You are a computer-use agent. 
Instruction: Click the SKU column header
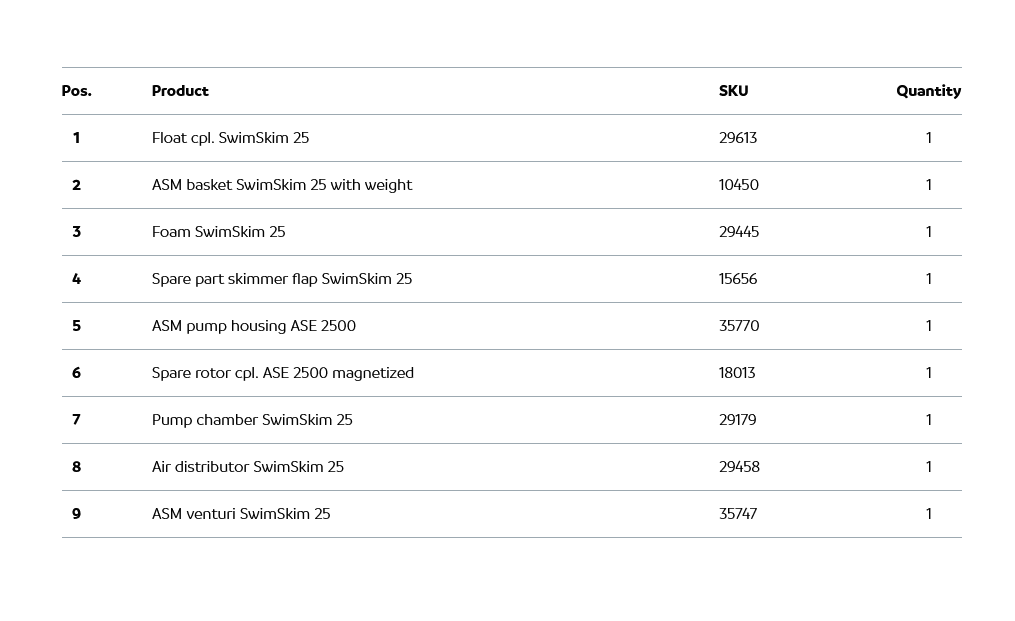coord(733,91)
